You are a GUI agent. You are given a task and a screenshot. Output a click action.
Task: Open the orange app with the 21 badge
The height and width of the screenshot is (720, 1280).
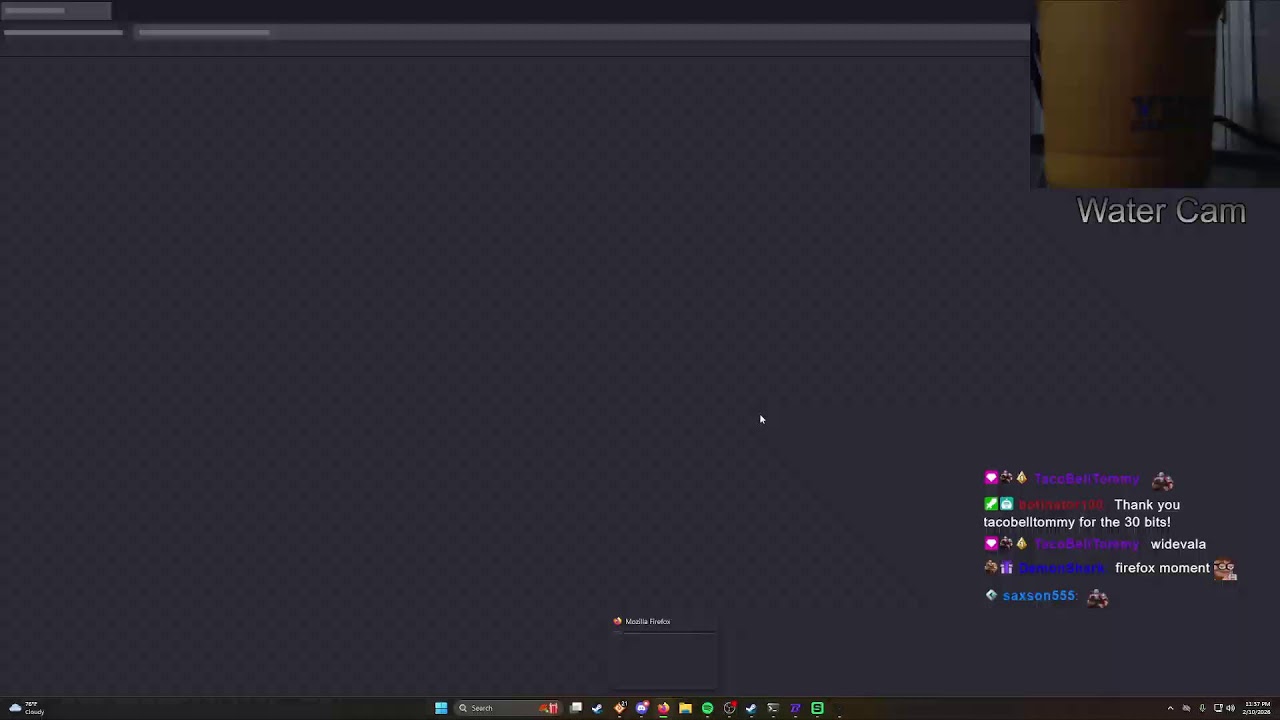point(620,708)
